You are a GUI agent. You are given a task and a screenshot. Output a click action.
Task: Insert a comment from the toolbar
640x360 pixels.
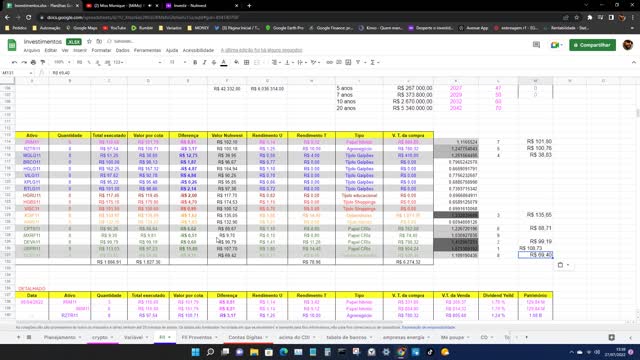339,62
